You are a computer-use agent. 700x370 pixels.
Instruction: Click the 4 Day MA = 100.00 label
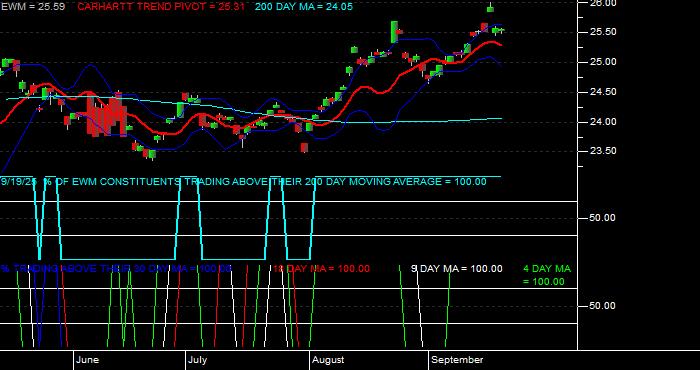[547, 275]
